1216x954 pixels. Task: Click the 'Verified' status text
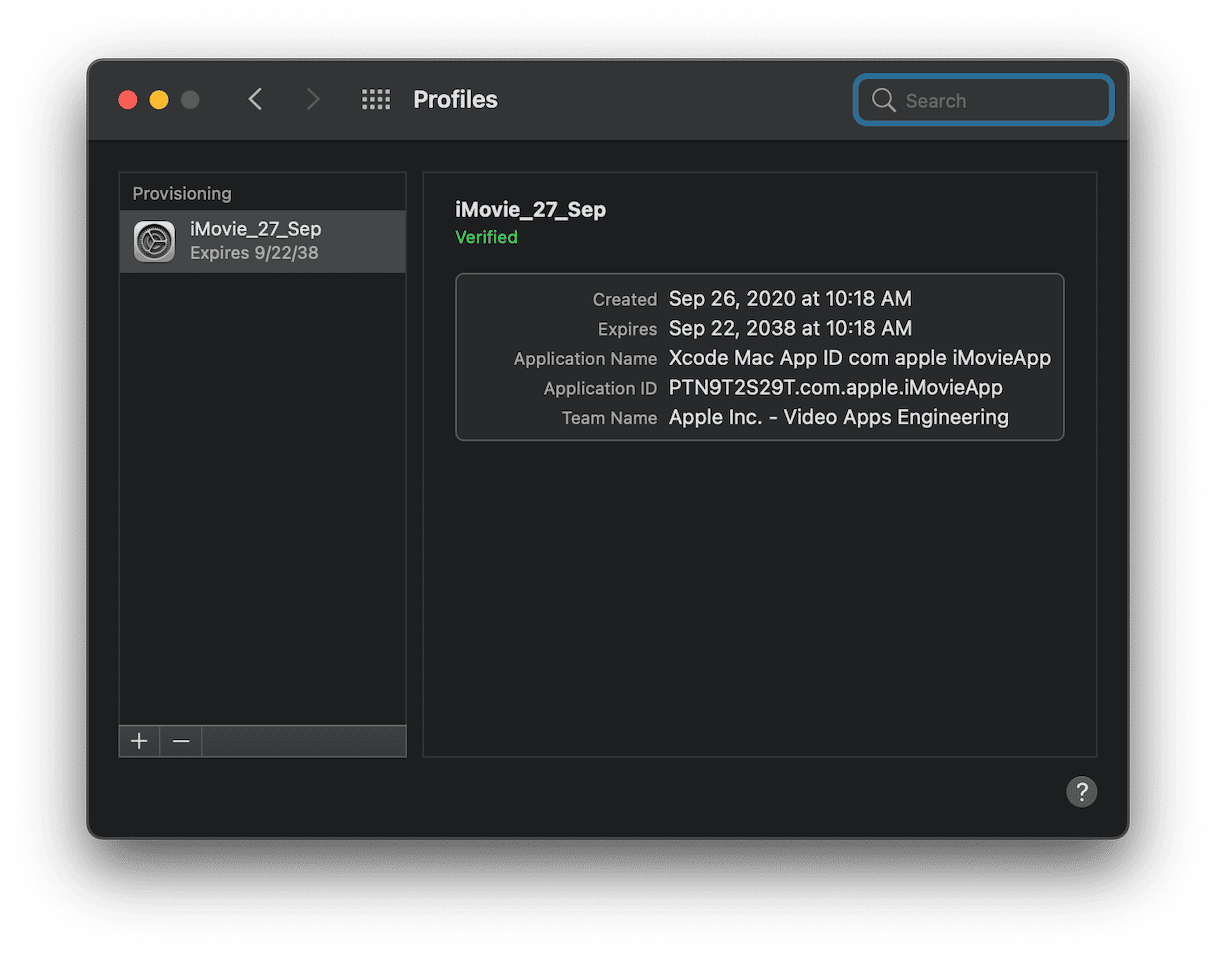486,237
